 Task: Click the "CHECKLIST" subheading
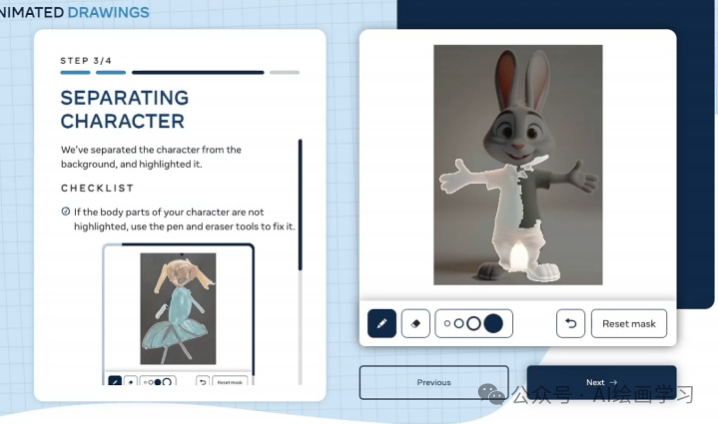[98, 188]
